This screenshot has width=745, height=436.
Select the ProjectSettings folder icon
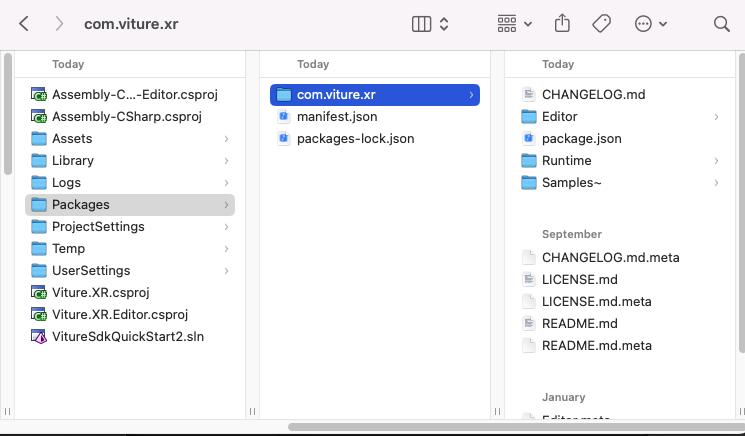point(39,227)
